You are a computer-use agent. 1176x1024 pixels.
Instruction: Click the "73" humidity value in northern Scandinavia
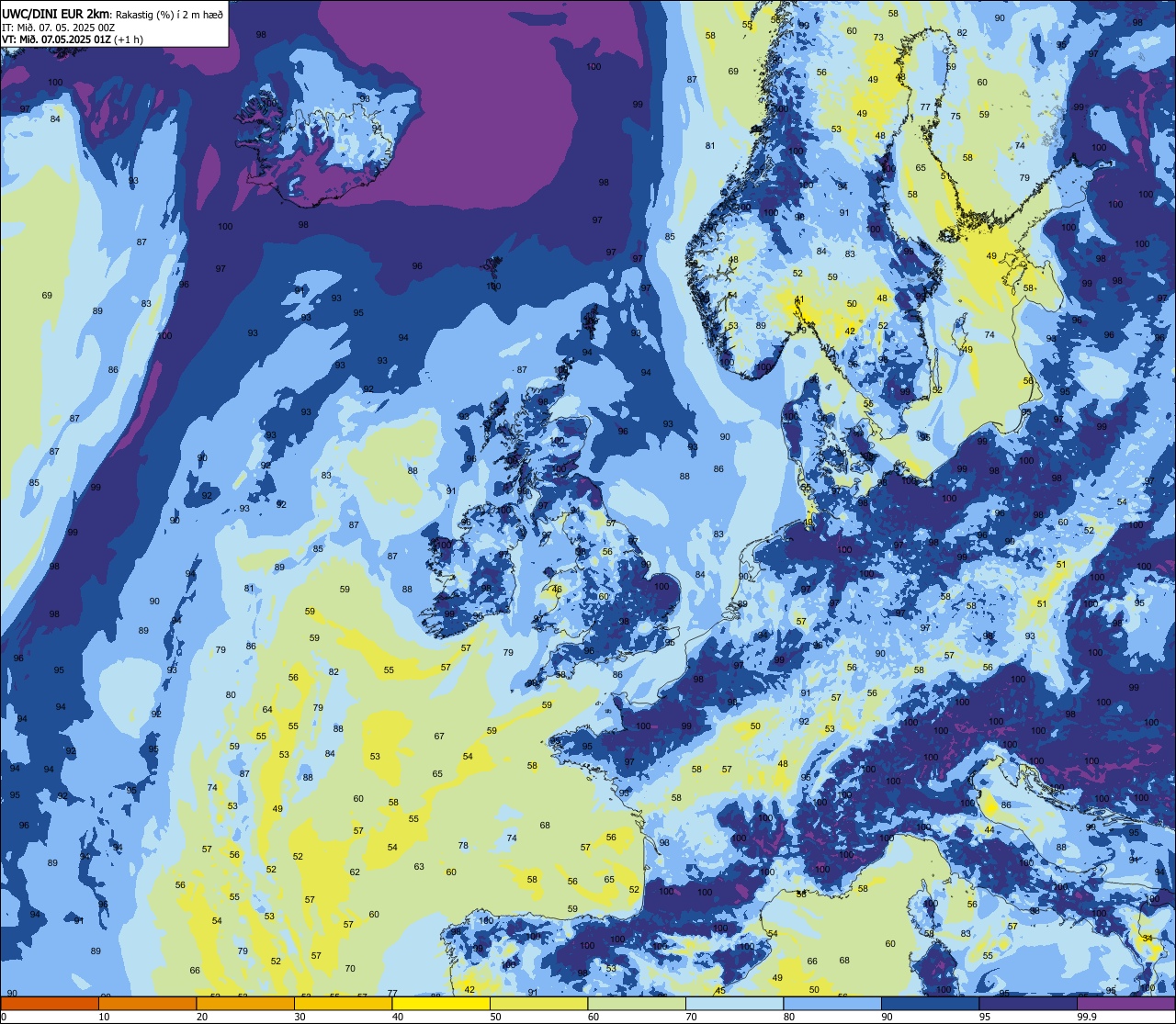click(x=878, y=38)
